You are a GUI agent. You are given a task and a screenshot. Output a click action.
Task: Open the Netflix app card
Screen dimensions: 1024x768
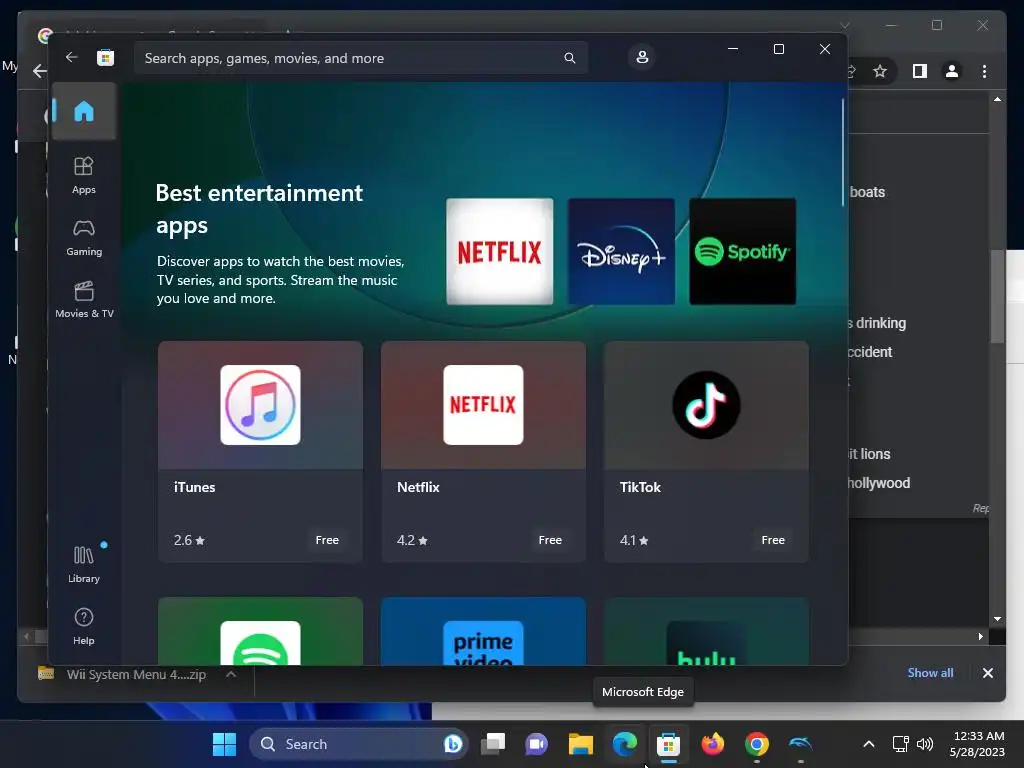483,451
